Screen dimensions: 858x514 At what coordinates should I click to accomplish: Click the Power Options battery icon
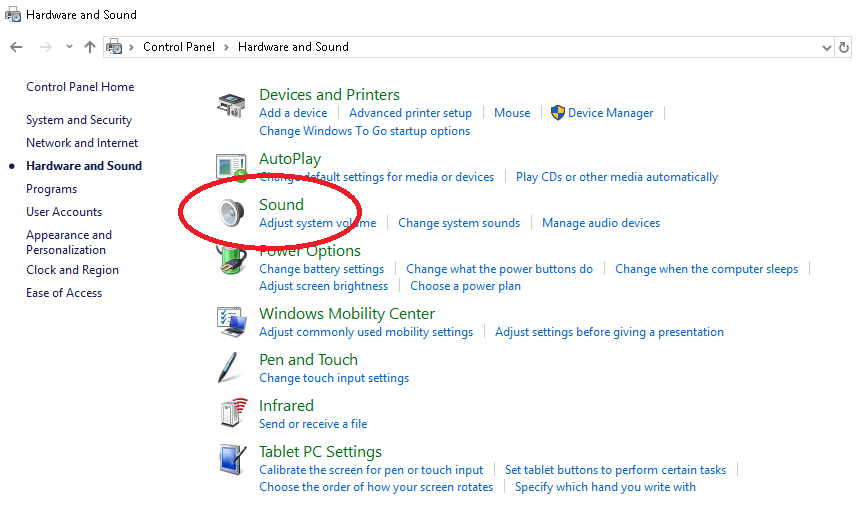(x=231, y=260)
